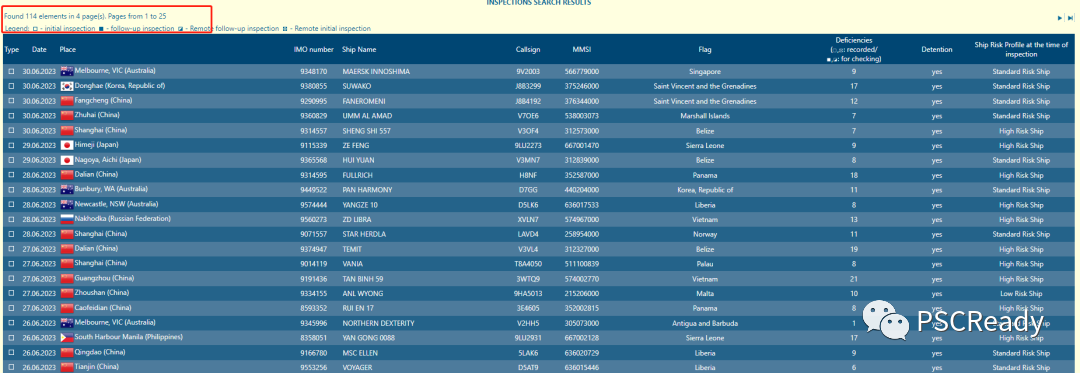
Task: Click the Australian flag beside Bunbury, WA
Action: tap(67, 189)
